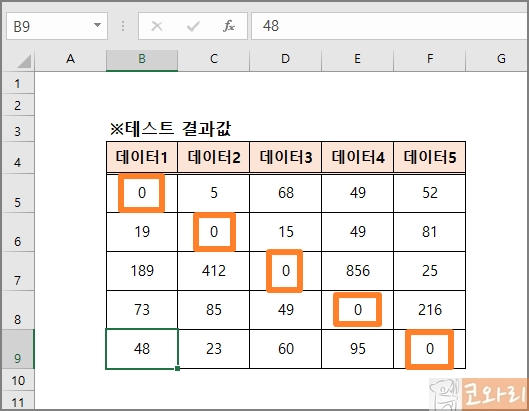The image size is (529, 411).
Task: Click the 0 cell under 데이터1
Action: pos(142,193)
